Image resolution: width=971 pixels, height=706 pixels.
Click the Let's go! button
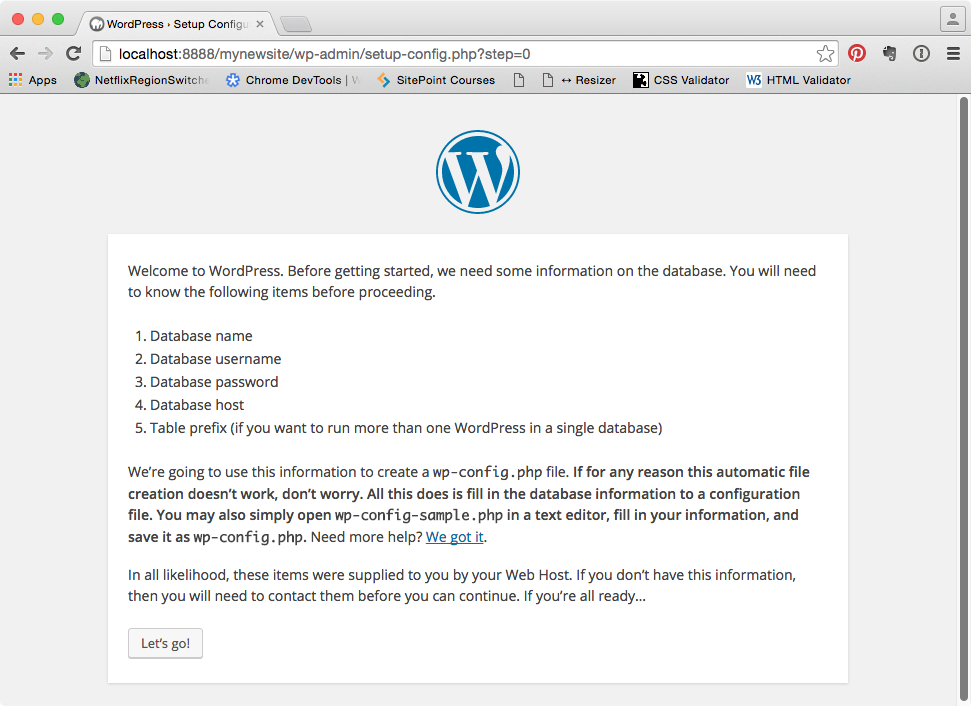click(x=165, y=643)
